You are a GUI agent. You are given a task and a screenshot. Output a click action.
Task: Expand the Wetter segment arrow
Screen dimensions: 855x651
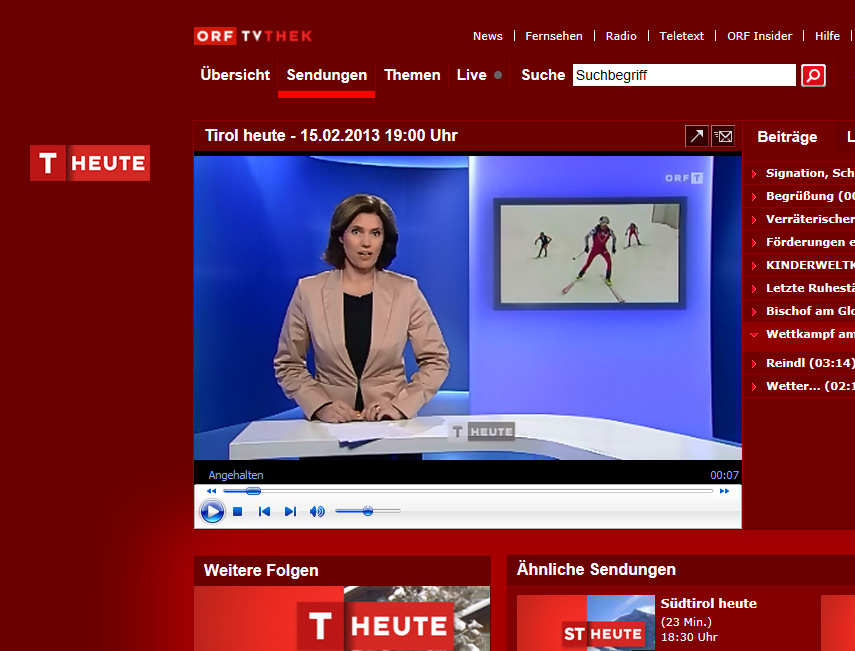754,387
